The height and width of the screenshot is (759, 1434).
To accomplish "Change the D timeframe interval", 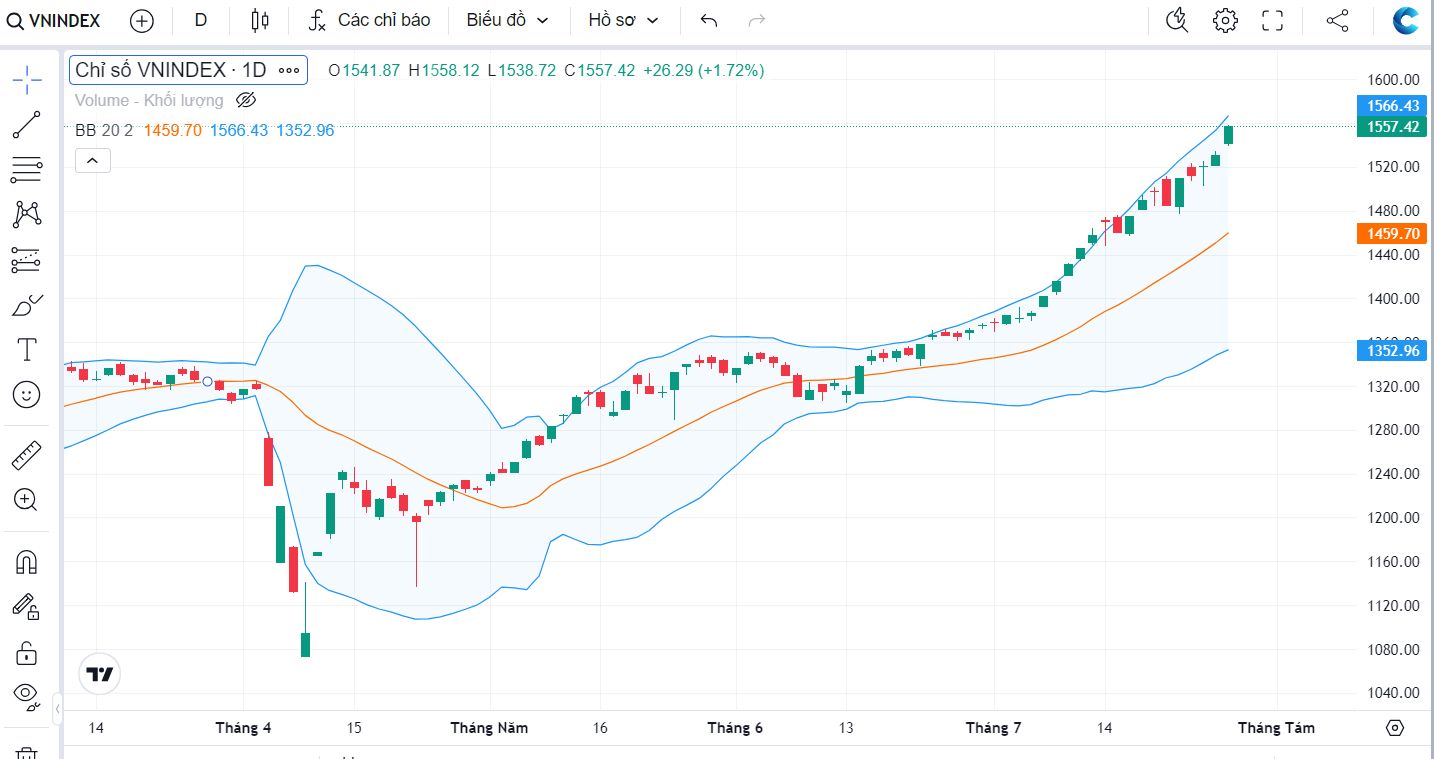I will (201, 20).
